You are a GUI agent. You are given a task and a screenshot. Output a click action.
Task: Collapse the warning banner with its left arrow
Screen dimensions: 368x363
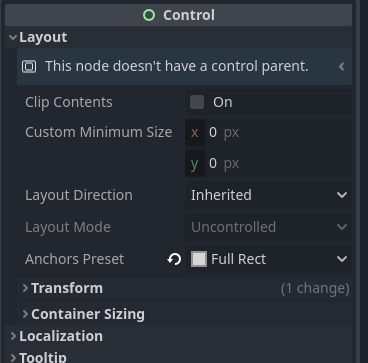(341, 66)
